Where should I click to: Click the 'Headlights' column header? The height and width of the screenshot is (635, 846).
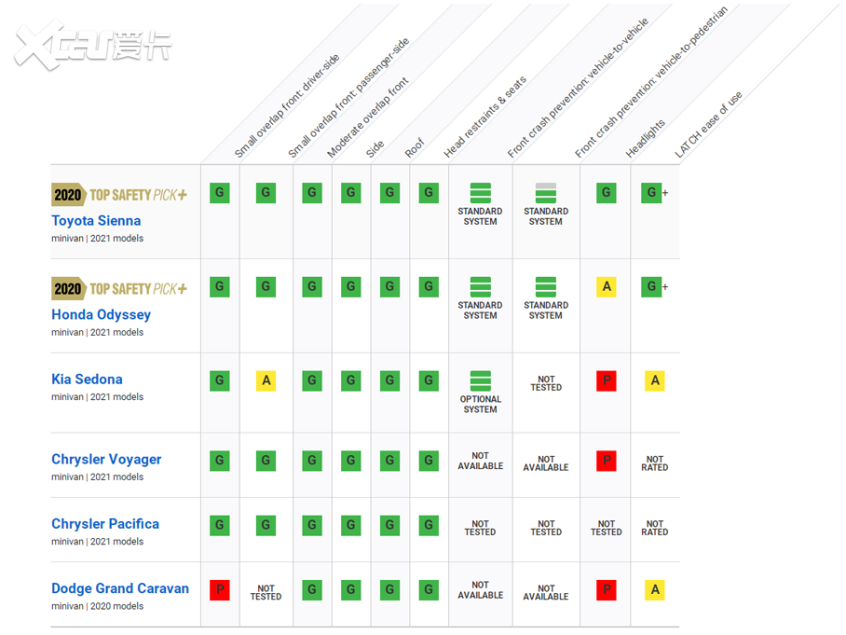(x=645, y=139)
